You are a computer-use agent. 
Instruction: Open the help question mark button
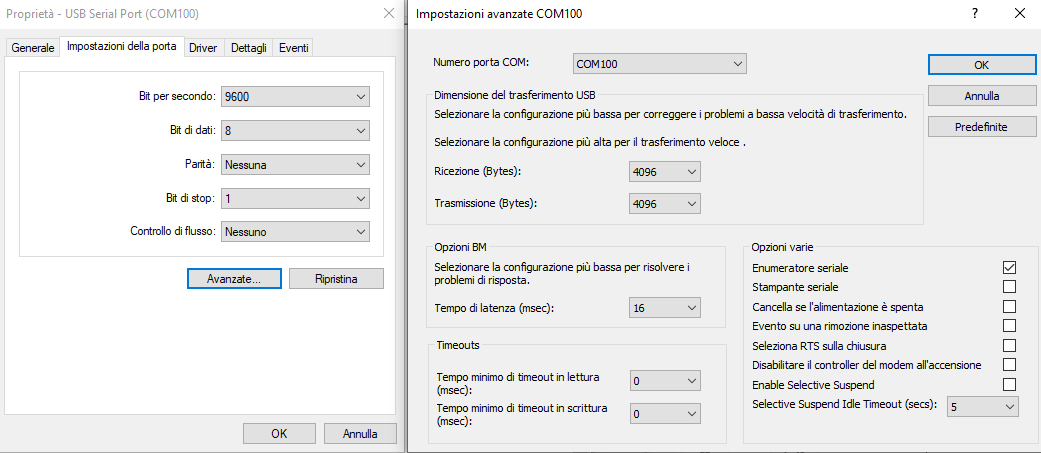974,14
